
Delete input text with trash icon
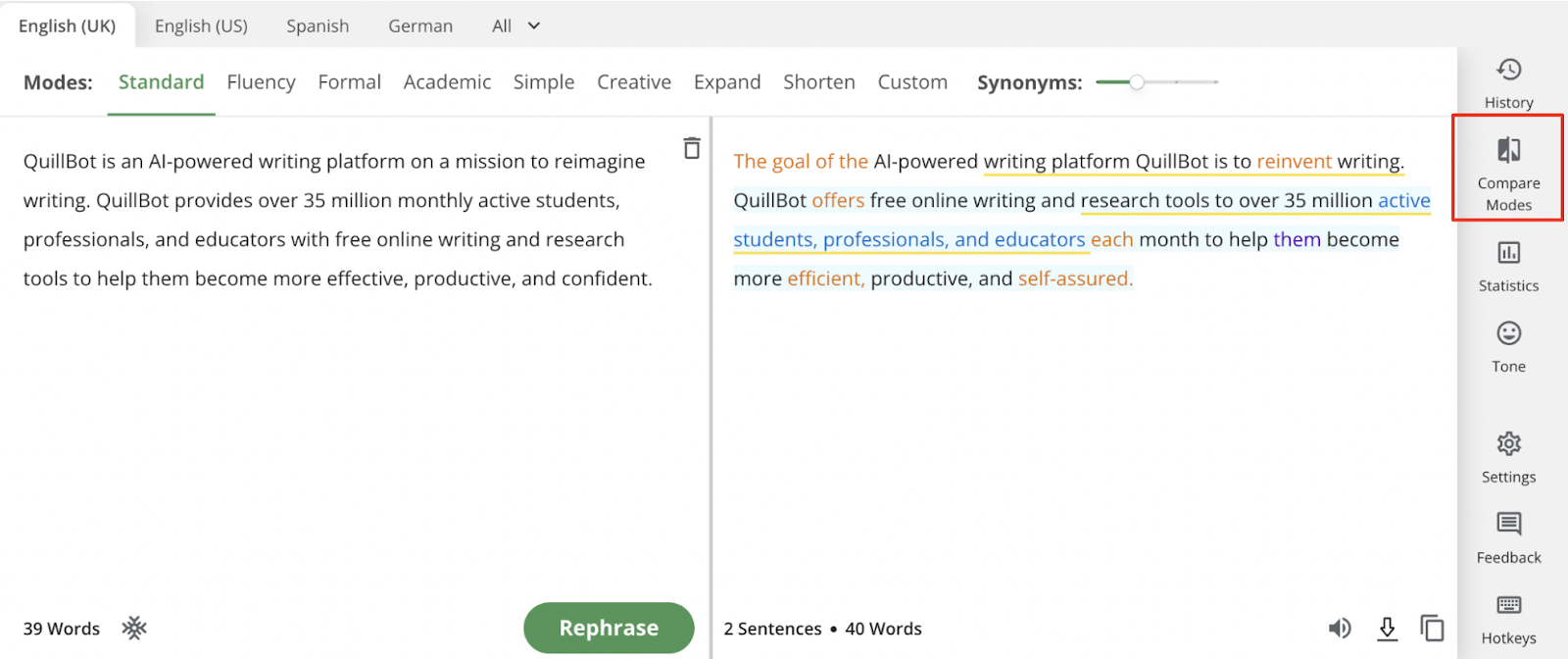pos(692,148)
